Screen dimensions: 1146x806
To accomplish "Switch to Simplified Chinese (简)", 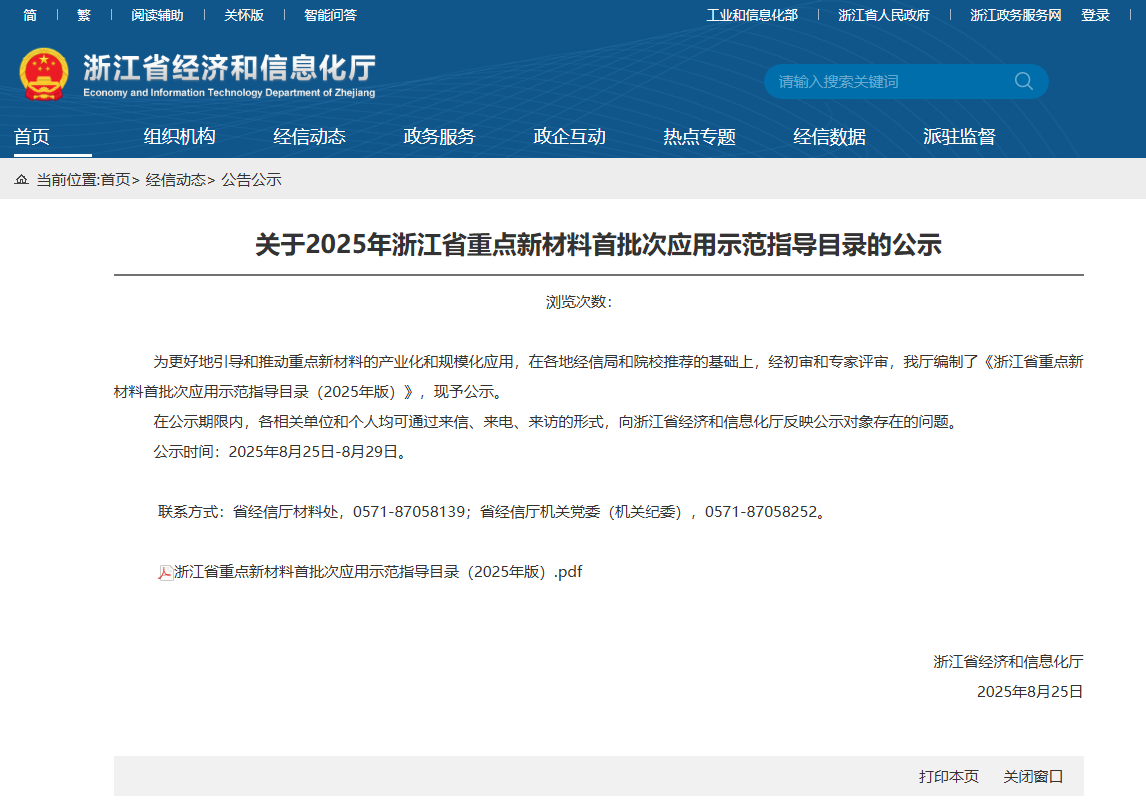I will click(x=30, y=15).
